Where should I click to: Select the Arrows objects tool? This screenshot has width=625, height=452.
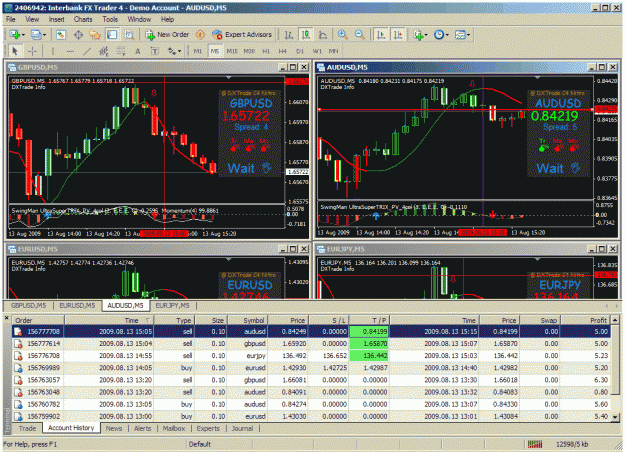pyautogui.click(x=172, y=51)
